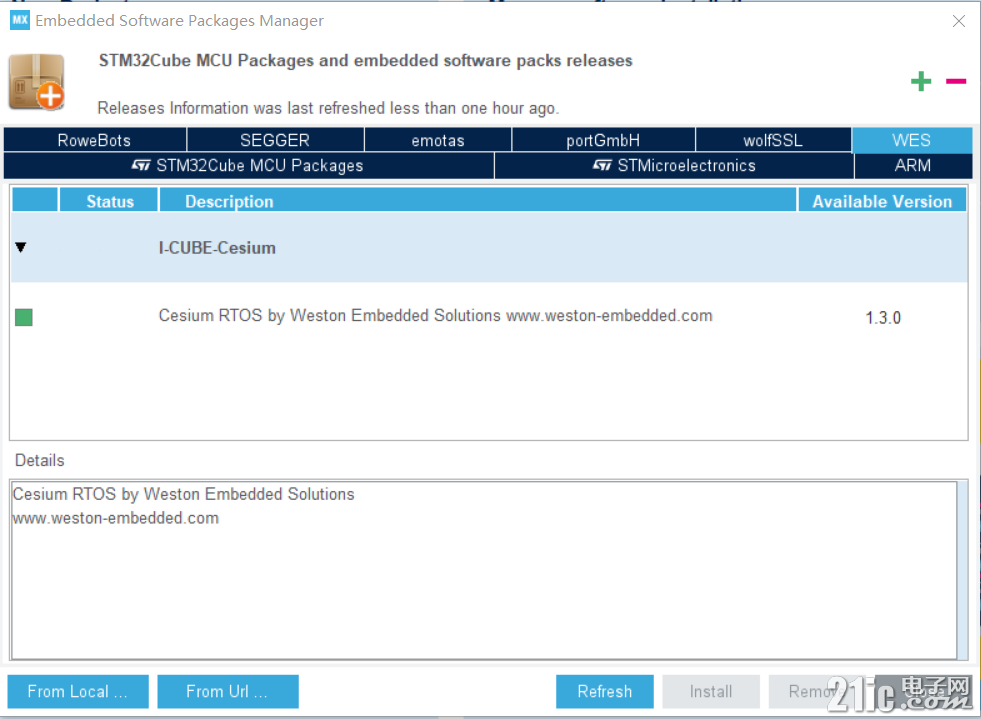Click the green plus expand-all icon
Screen dimensions: 981x719
(920, 81)
